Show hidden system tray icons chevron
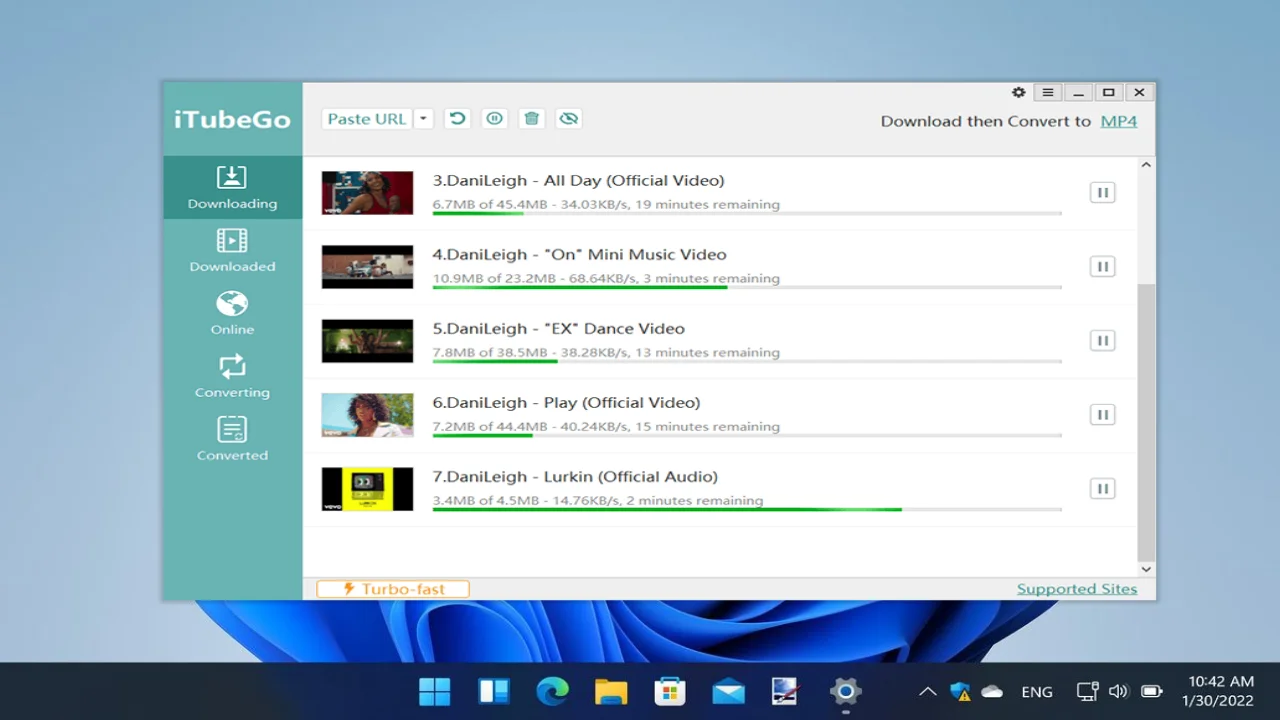The width and height of the screenshot is (1280, 720). [928, 691]
